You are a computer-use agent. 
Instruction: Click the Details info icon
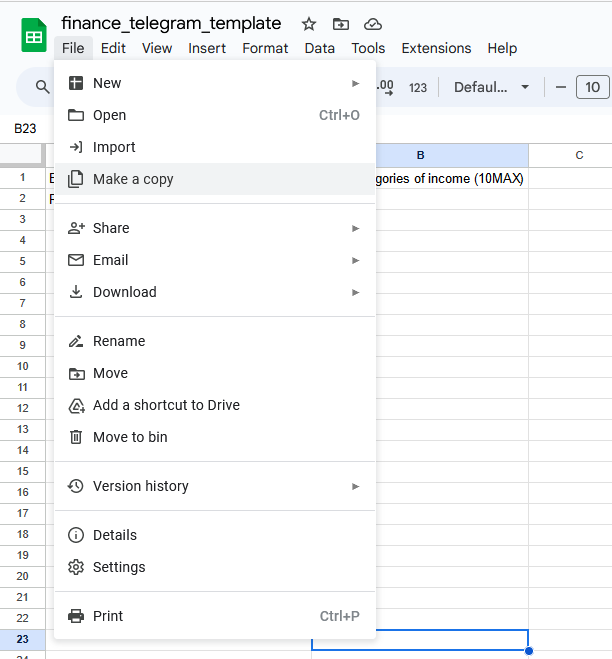click(76, 535)
